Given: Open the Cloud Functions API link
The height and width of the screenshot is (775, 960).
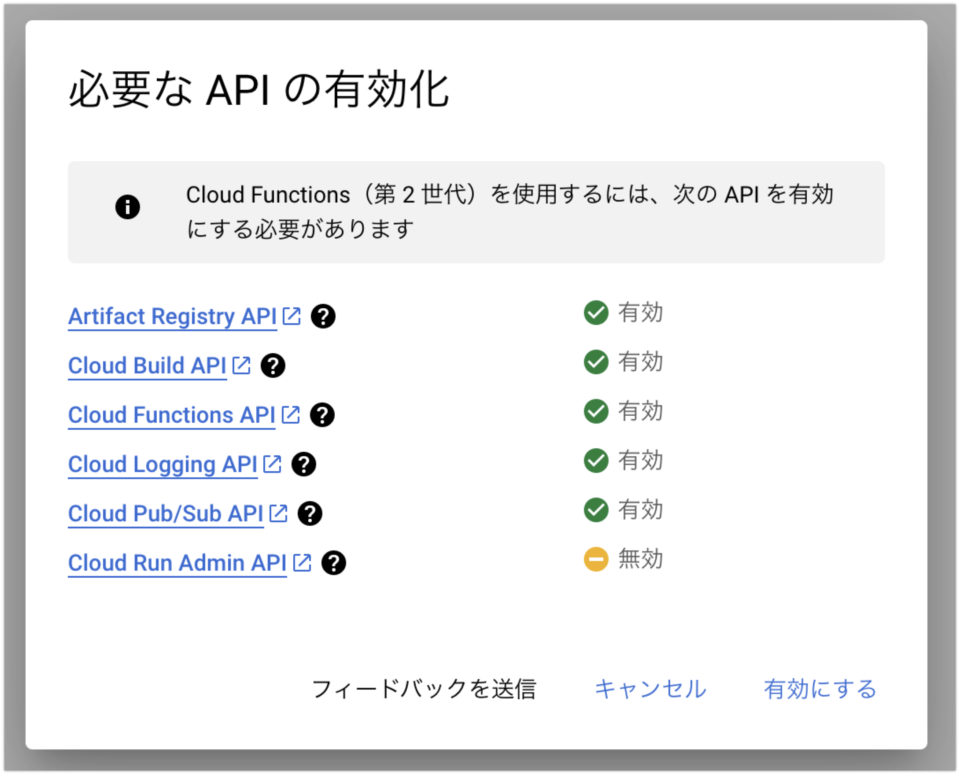Looking at the screenshot, I should click(171, 415).
